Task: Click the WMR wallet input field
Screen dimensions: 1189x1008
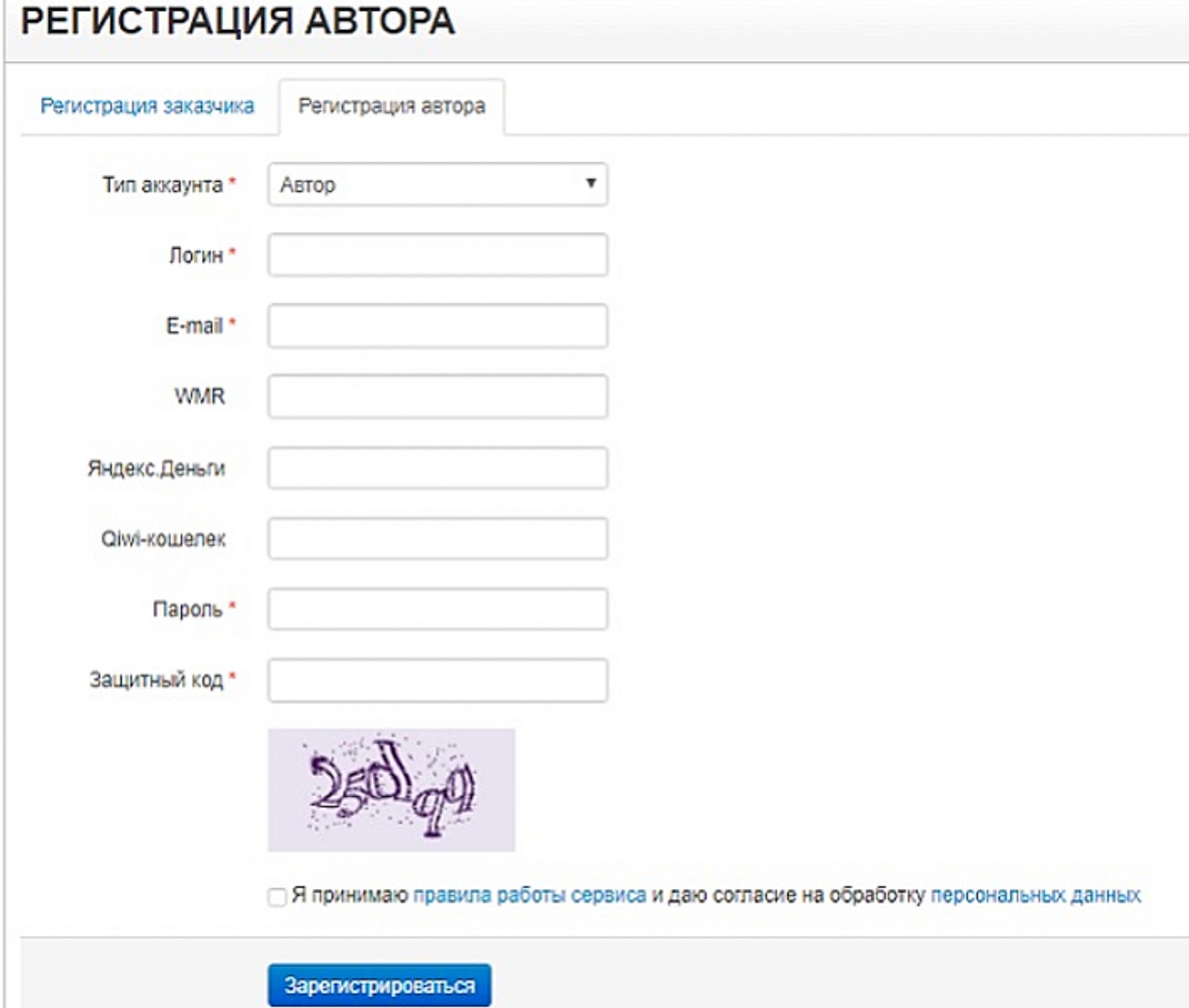Action: [437, 396]
